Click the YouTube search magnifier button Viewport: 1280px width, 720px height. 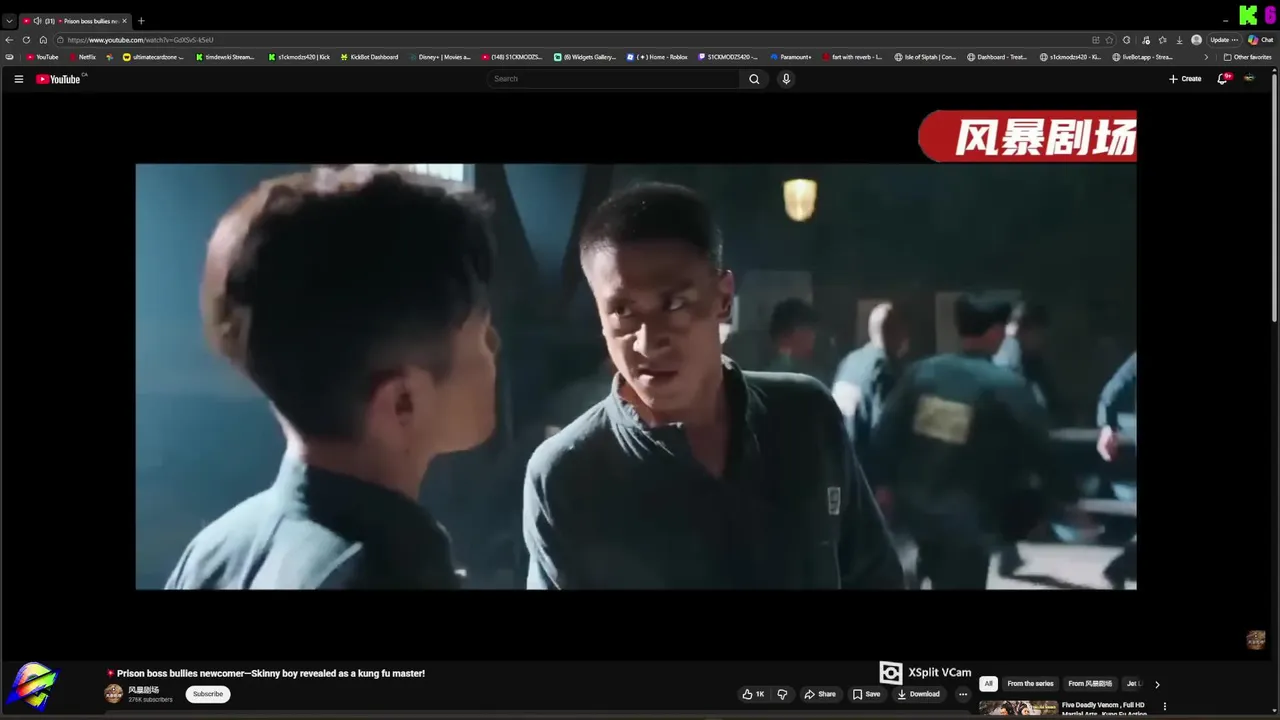click(754, 79)
